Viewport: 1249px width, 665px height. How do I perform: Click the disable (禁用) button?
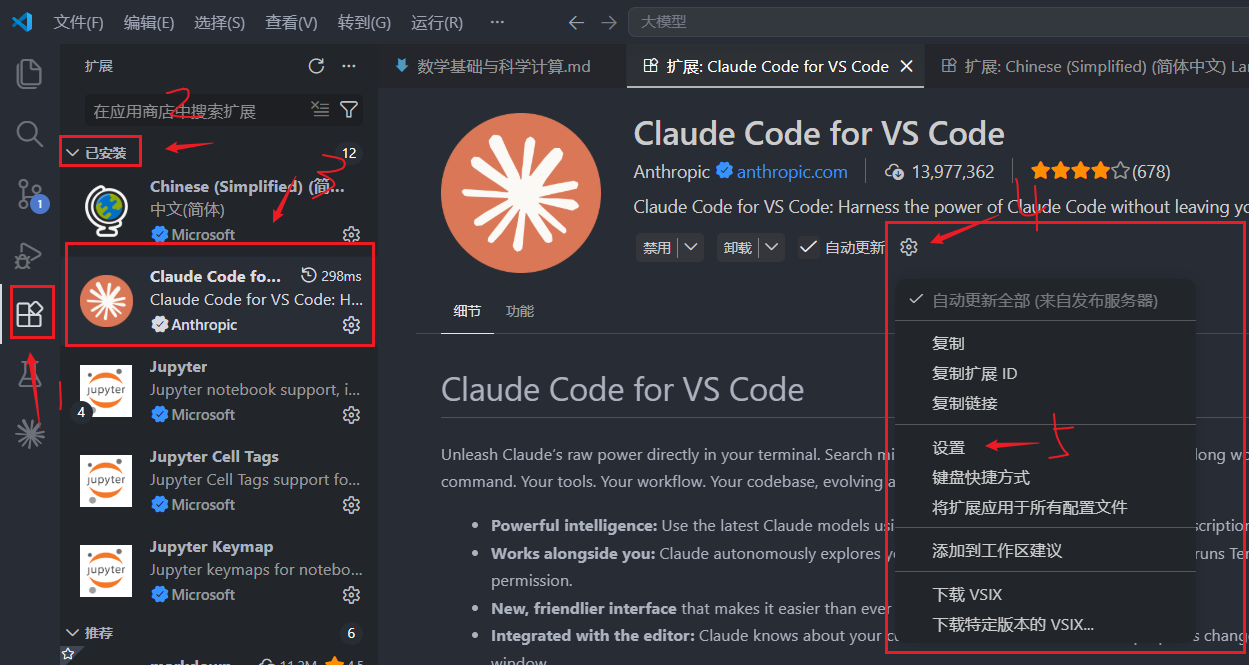pyautogui.click(x=658, y=247)
